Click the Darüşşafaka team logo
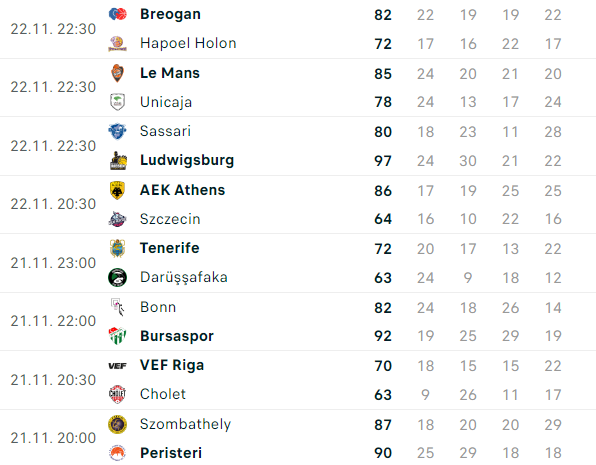This screenshot has height=465, width=596. coord(117,277)
